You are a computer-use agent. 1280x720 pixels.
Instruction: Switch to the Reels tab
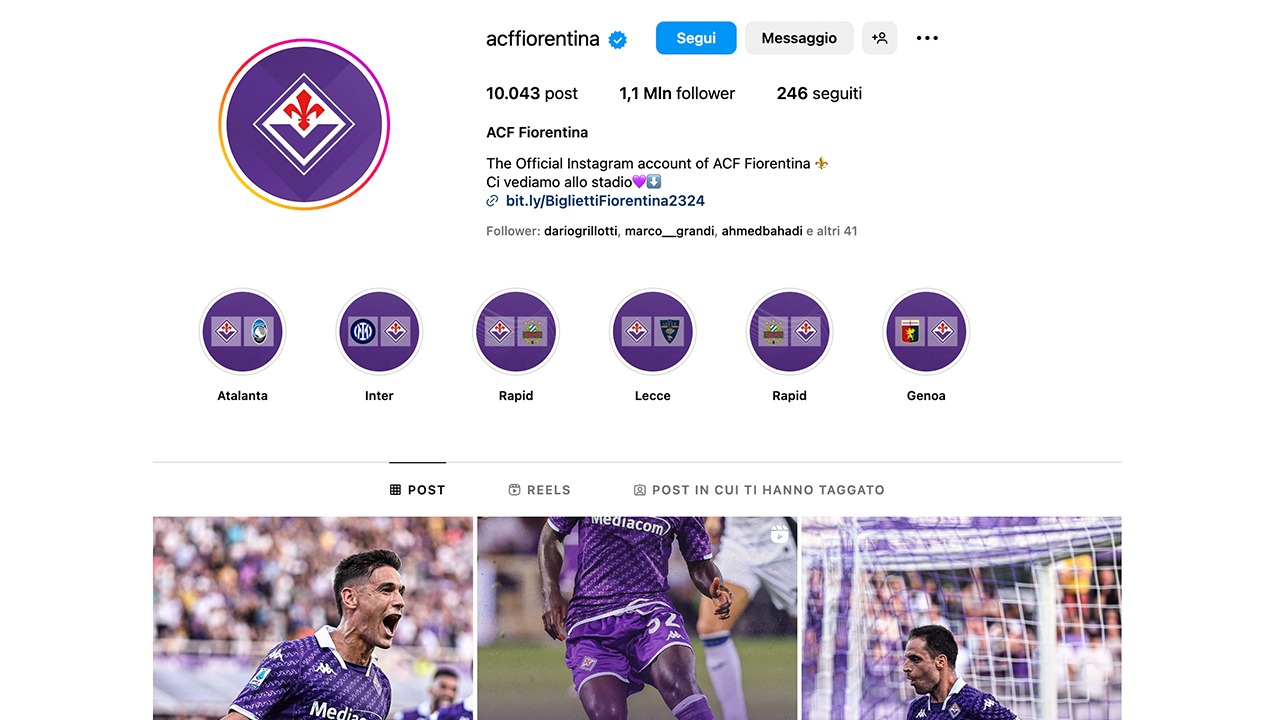click(x=540, y=490)
